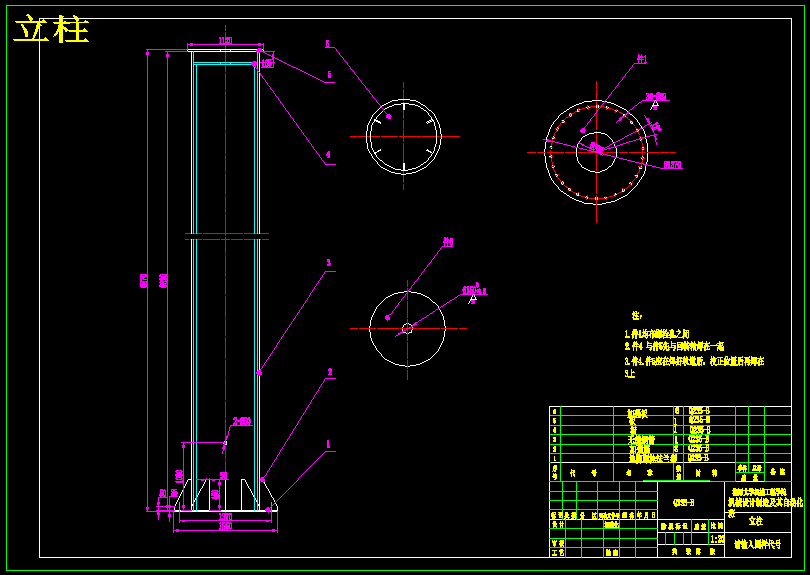This screenshot has height=575, width=810.
Task: Select Q235-B in the large title block cell
Action: (x=683, y=502)
